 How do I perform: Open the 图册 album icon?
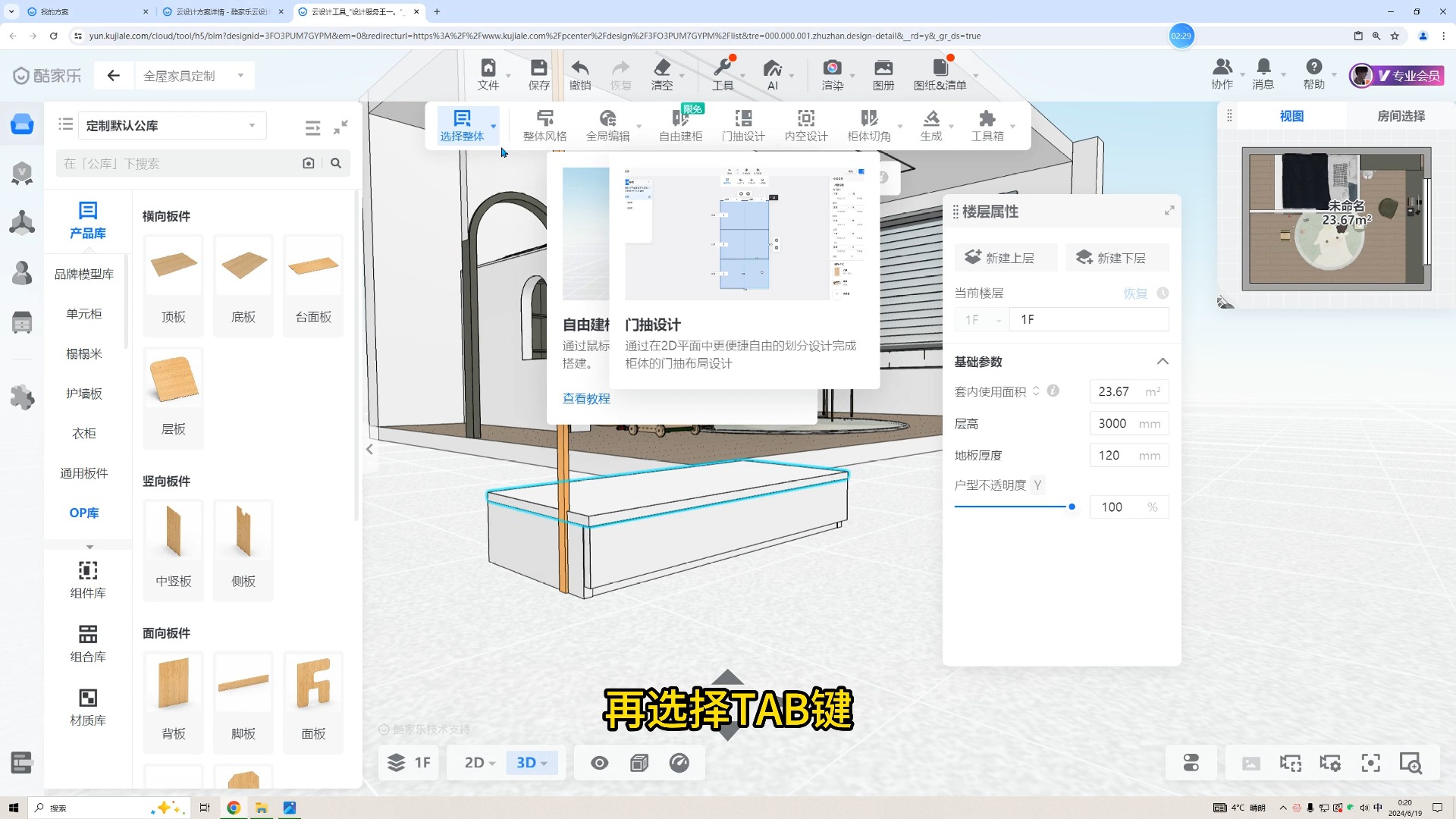[x=883, y=68]
